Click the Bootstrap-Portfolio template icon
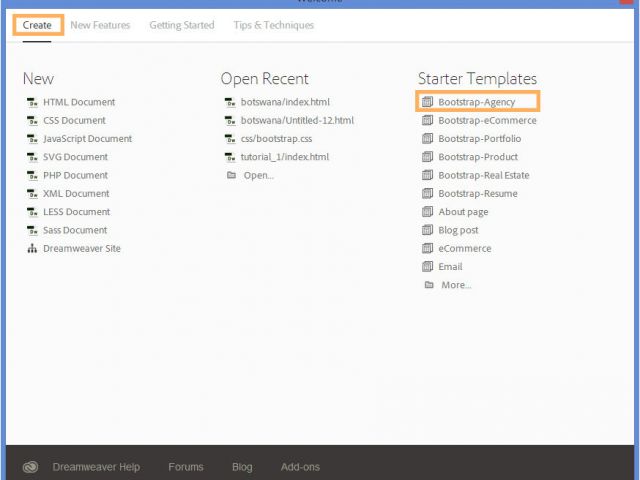The image size is (640, 480). click(x=427, y=138)
